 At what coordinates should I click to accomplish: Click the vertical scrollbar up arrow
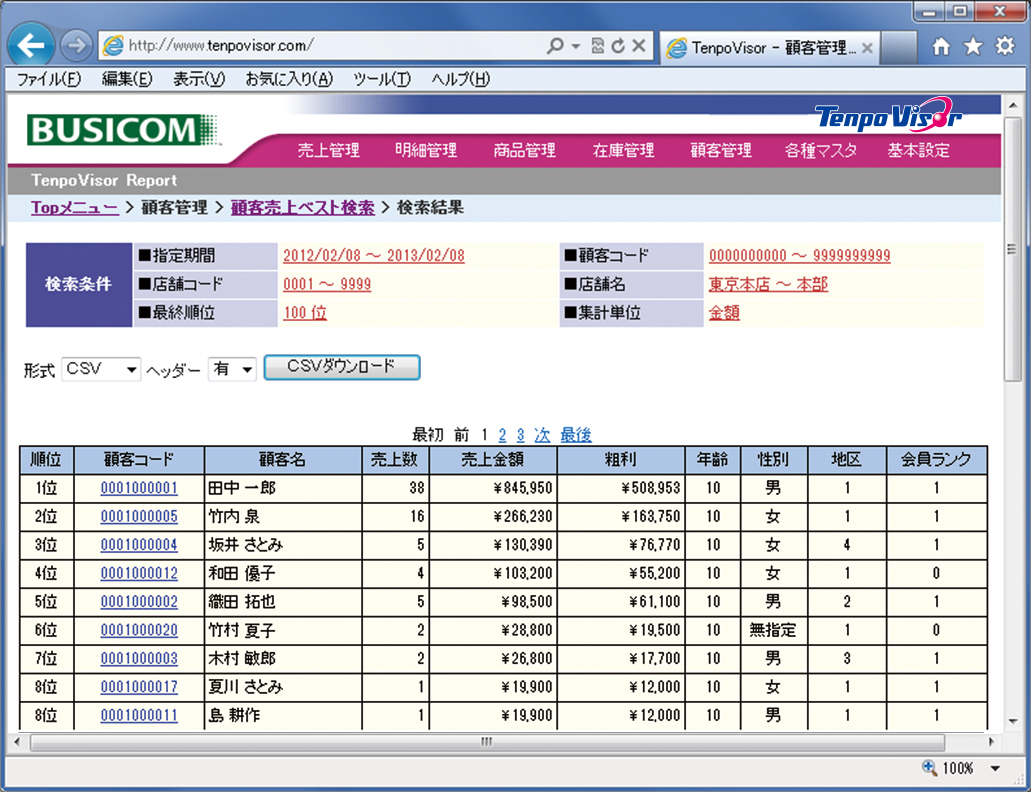[1012, 105]
